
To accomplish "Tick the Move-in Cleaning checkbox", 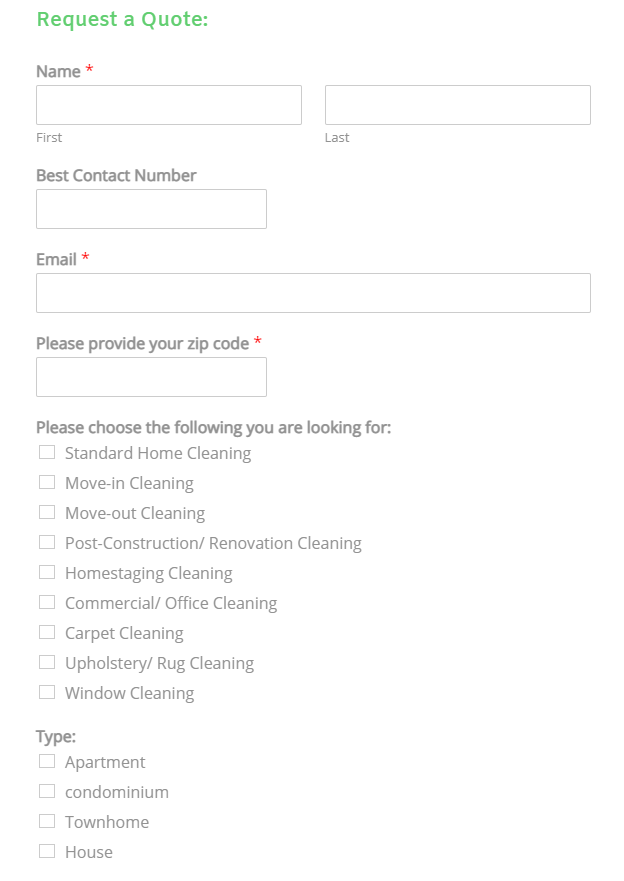I will 47,483.
